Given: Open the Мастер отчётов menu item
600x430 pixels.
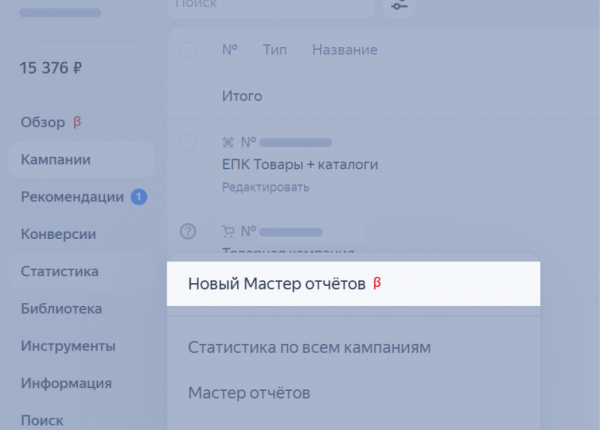Looking at the screenshot, I should point(249,392).
